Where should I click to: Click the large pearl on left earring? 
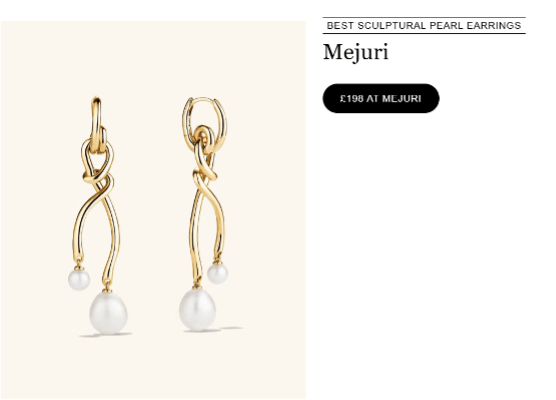[x=109, y=312]
